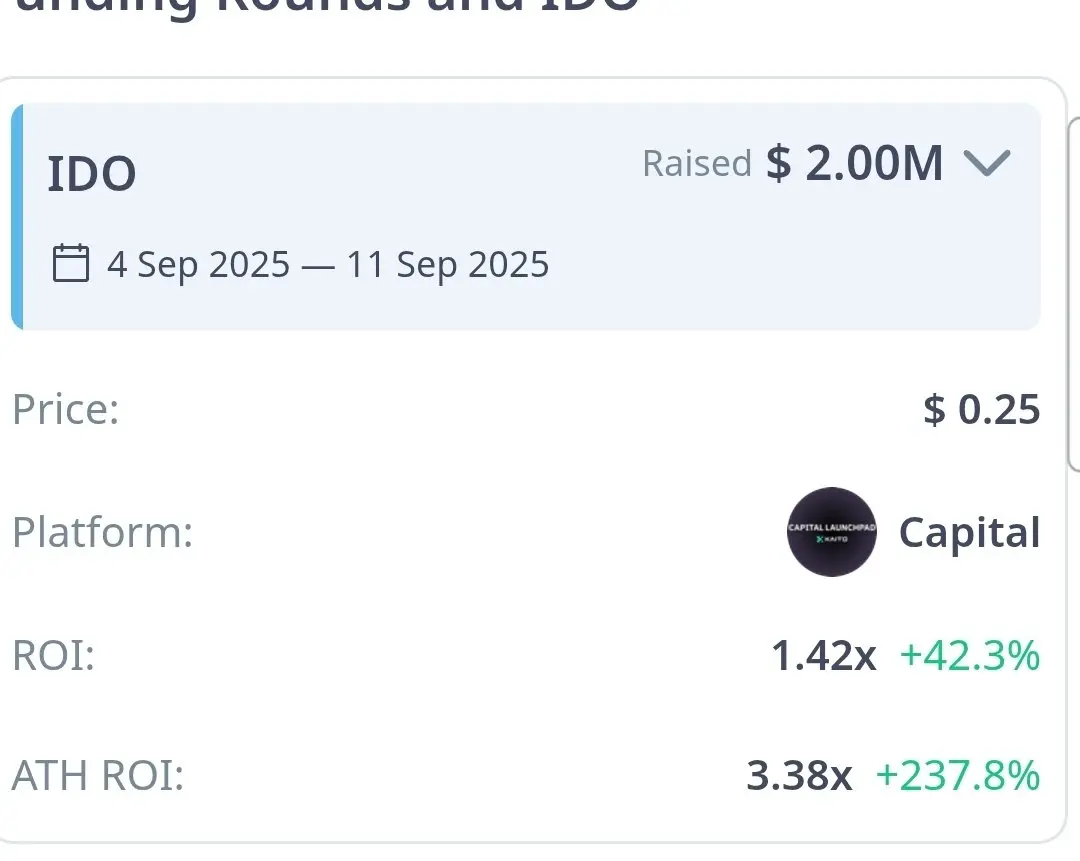Viewport: 1080px width, 861px height.
Task: Collapse the IDO round chevron
Action: pyautogui.click(x=988, y=163)
